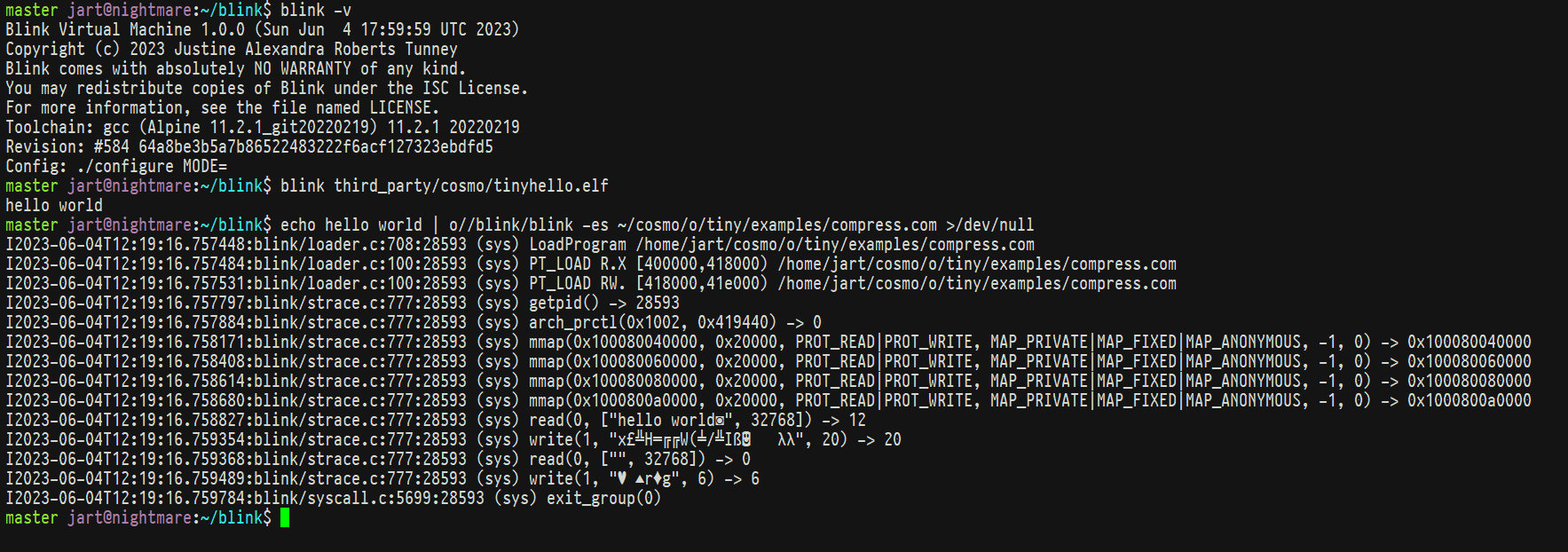Click the PT_LOAD RW. segment line
The image size is (1568, 552).
(x=591, y=283)
